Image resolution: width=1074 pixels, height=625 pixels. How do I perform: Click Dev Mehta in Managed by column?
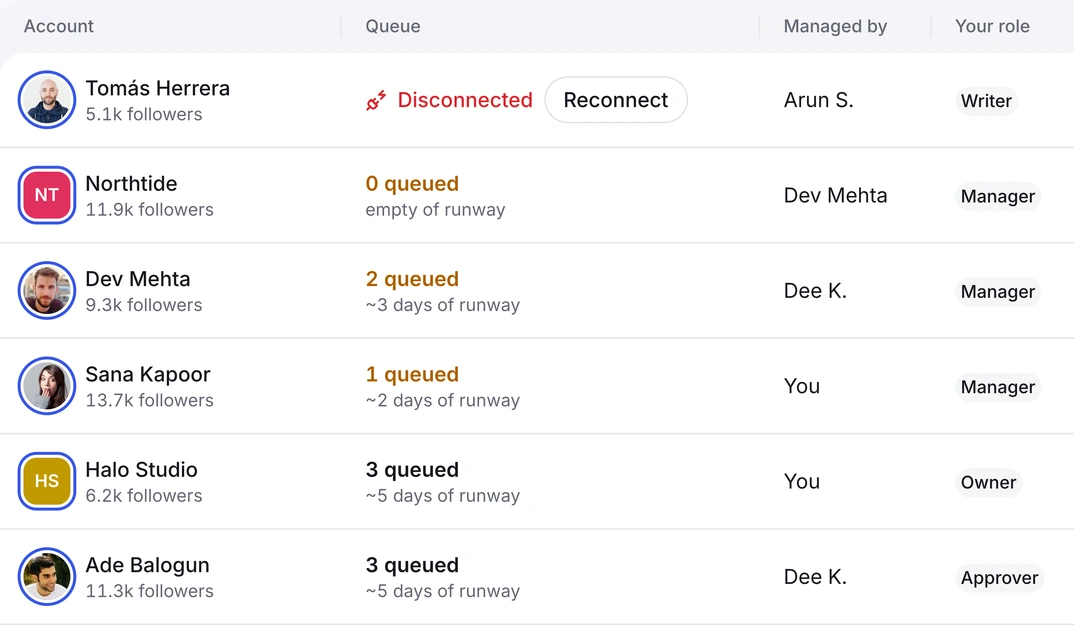[x=835, y=195]
